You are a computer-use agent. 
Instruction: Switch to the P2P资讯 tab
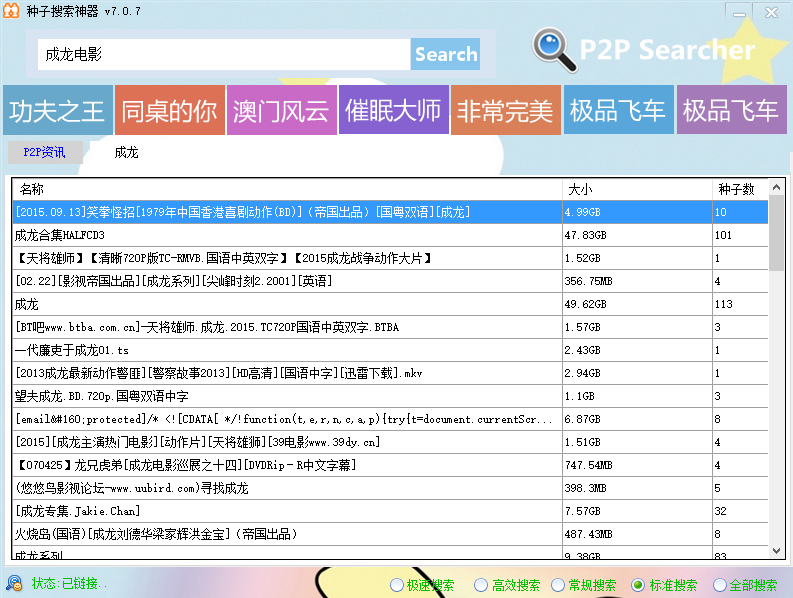coord(45,152)
